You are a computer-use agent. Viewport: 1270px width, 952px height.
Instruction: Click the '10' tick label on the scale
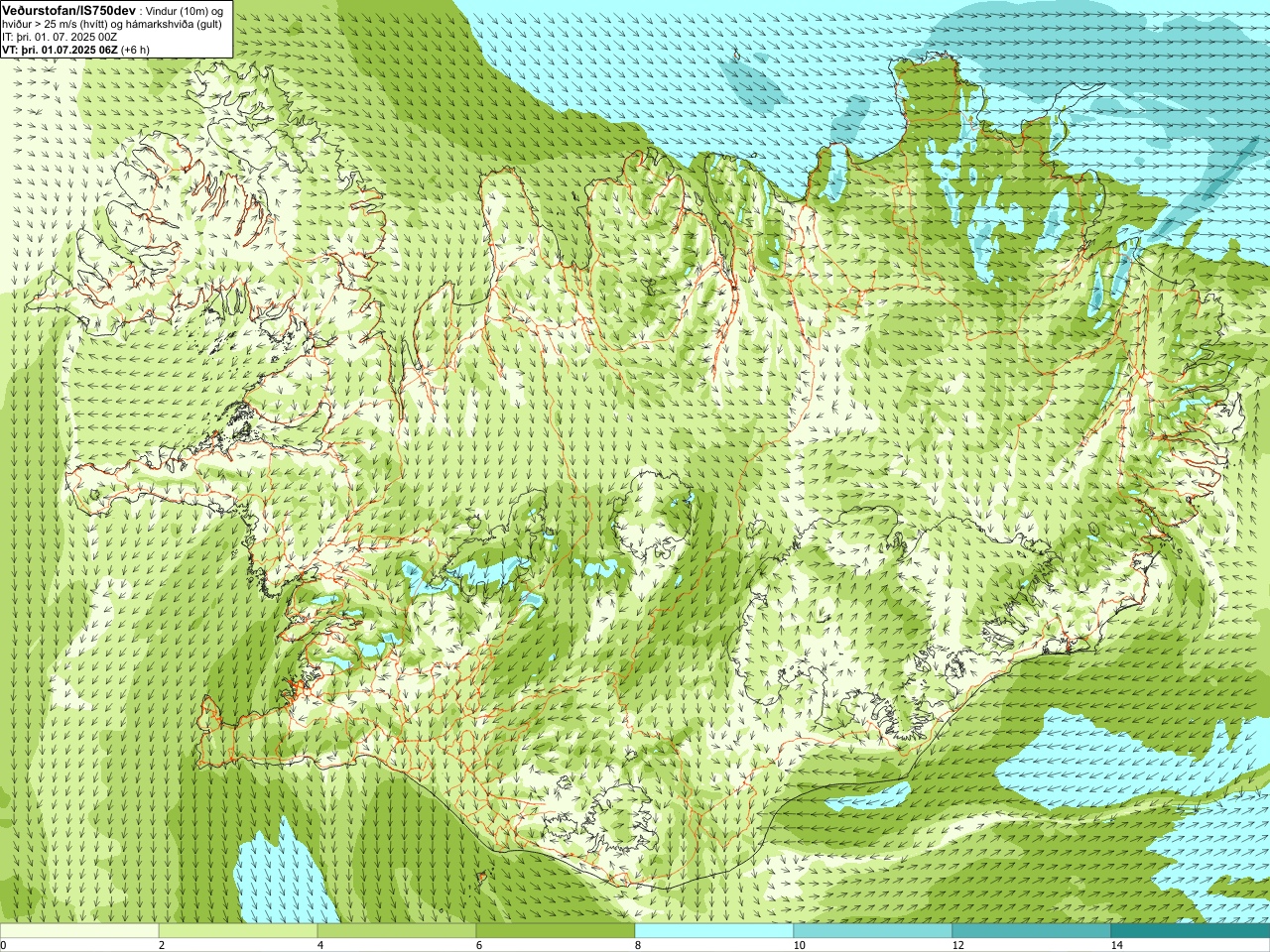[799, 945]
